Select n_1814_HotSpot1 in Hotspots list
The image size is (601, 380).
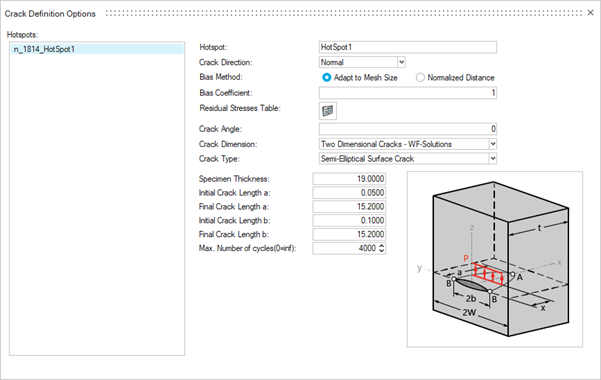pyautogui.click(x=97, y=49)
